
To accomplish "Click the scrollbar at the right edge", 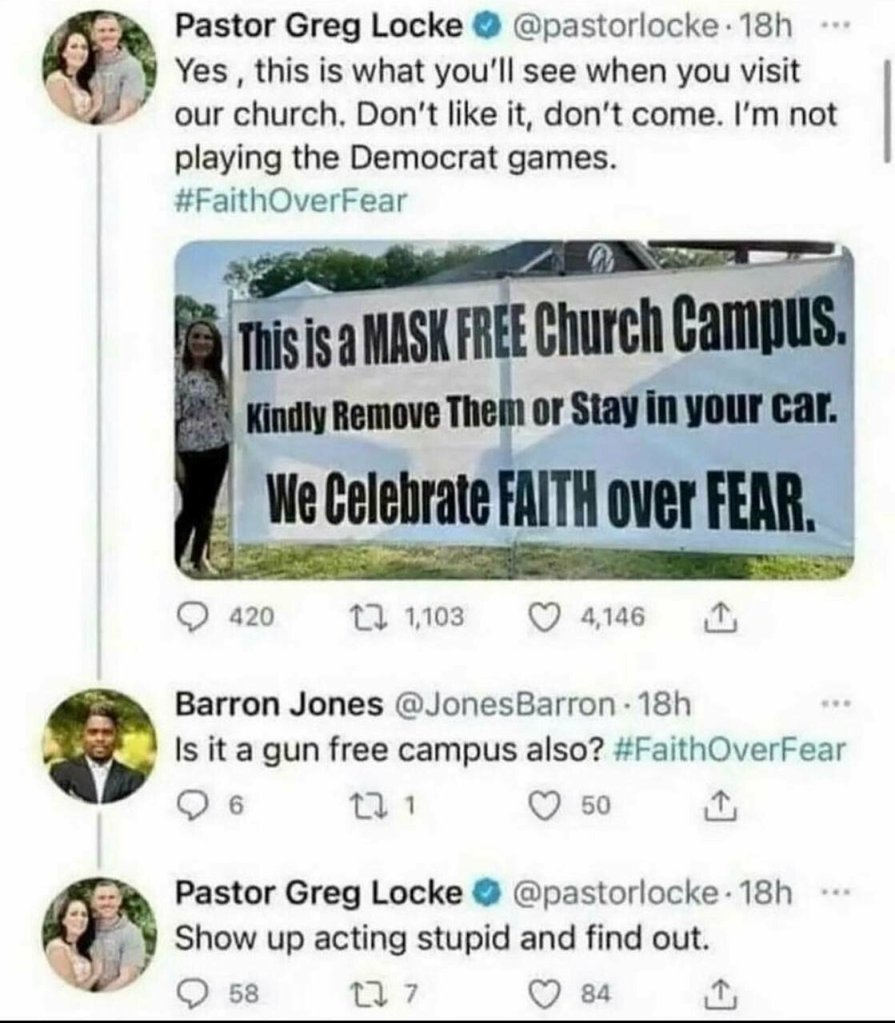I will (886, 108).
